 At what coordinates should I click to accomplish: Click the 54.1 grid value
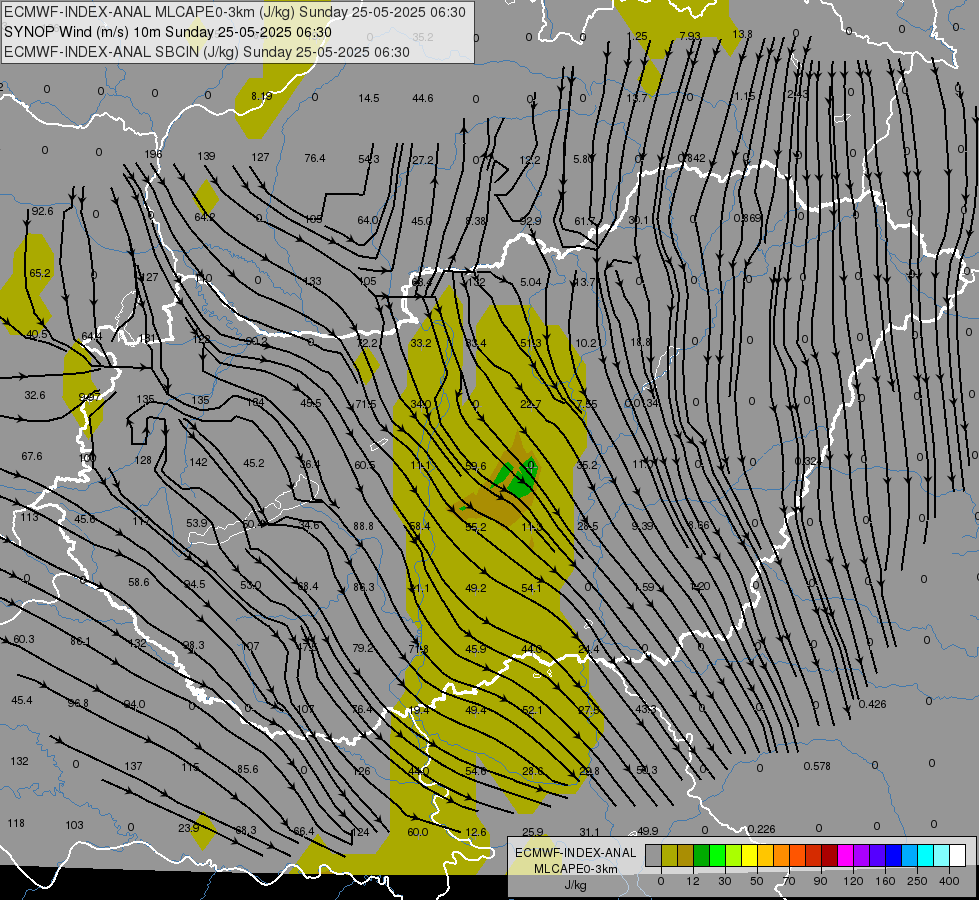pos(531,588)
